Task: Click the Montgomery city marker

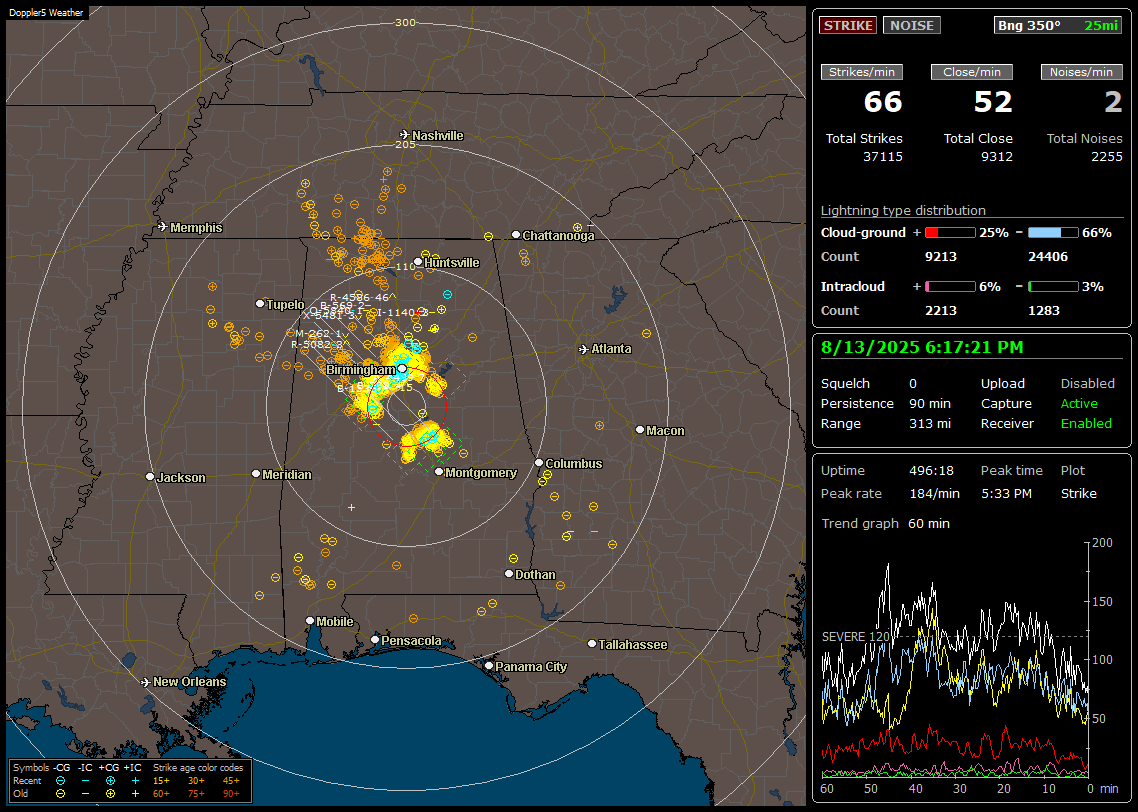Action: tap(439, 472)
